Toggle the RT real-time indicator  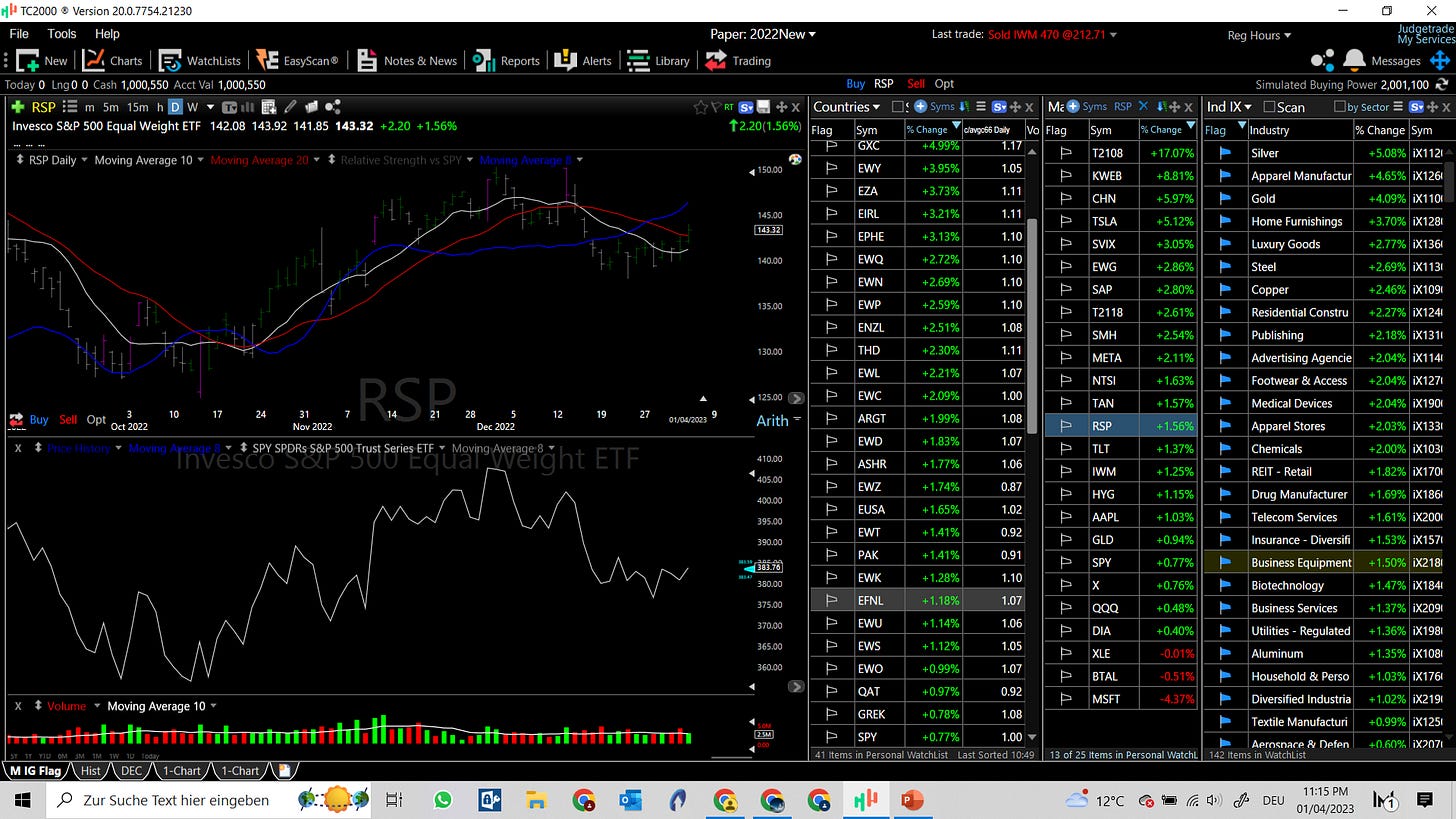(729, 107)
